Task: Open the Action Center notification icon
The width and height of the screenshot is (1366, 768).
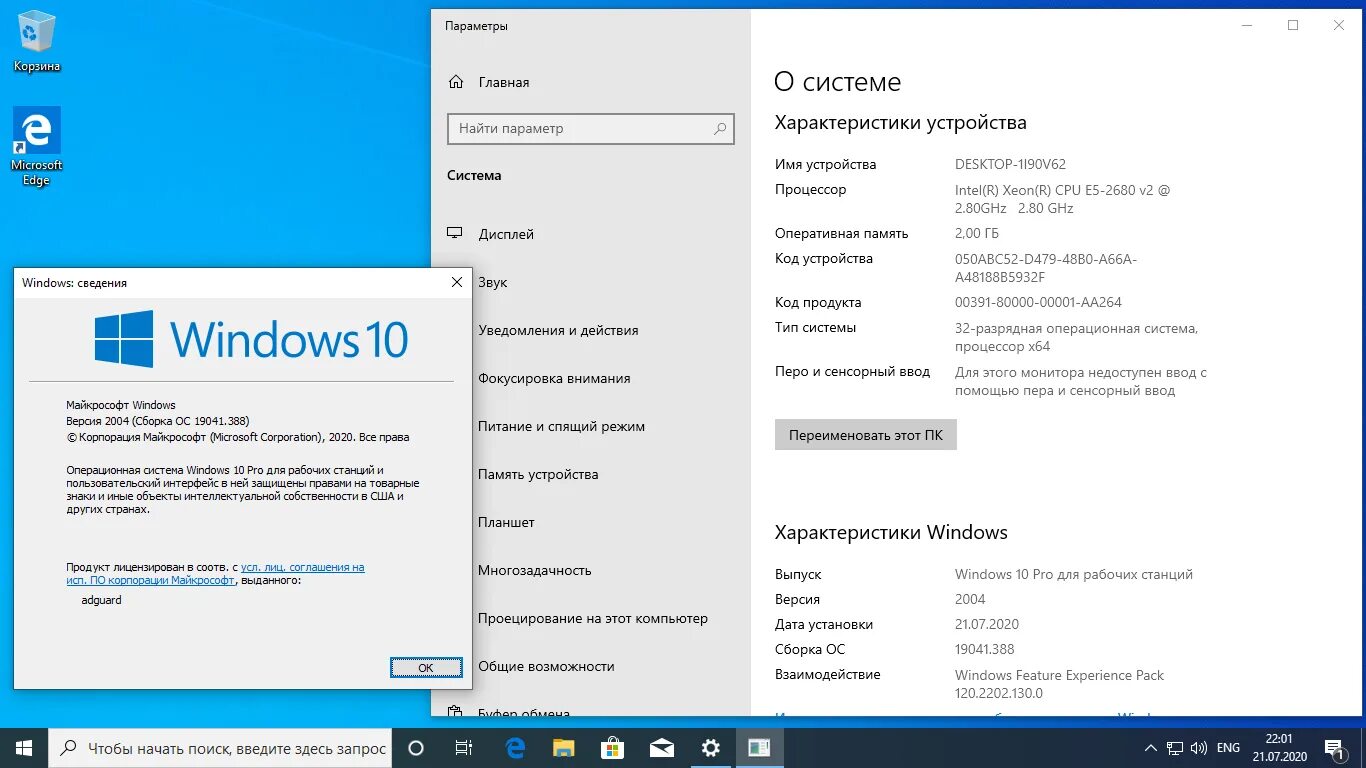Action: tap(1334, 748)
